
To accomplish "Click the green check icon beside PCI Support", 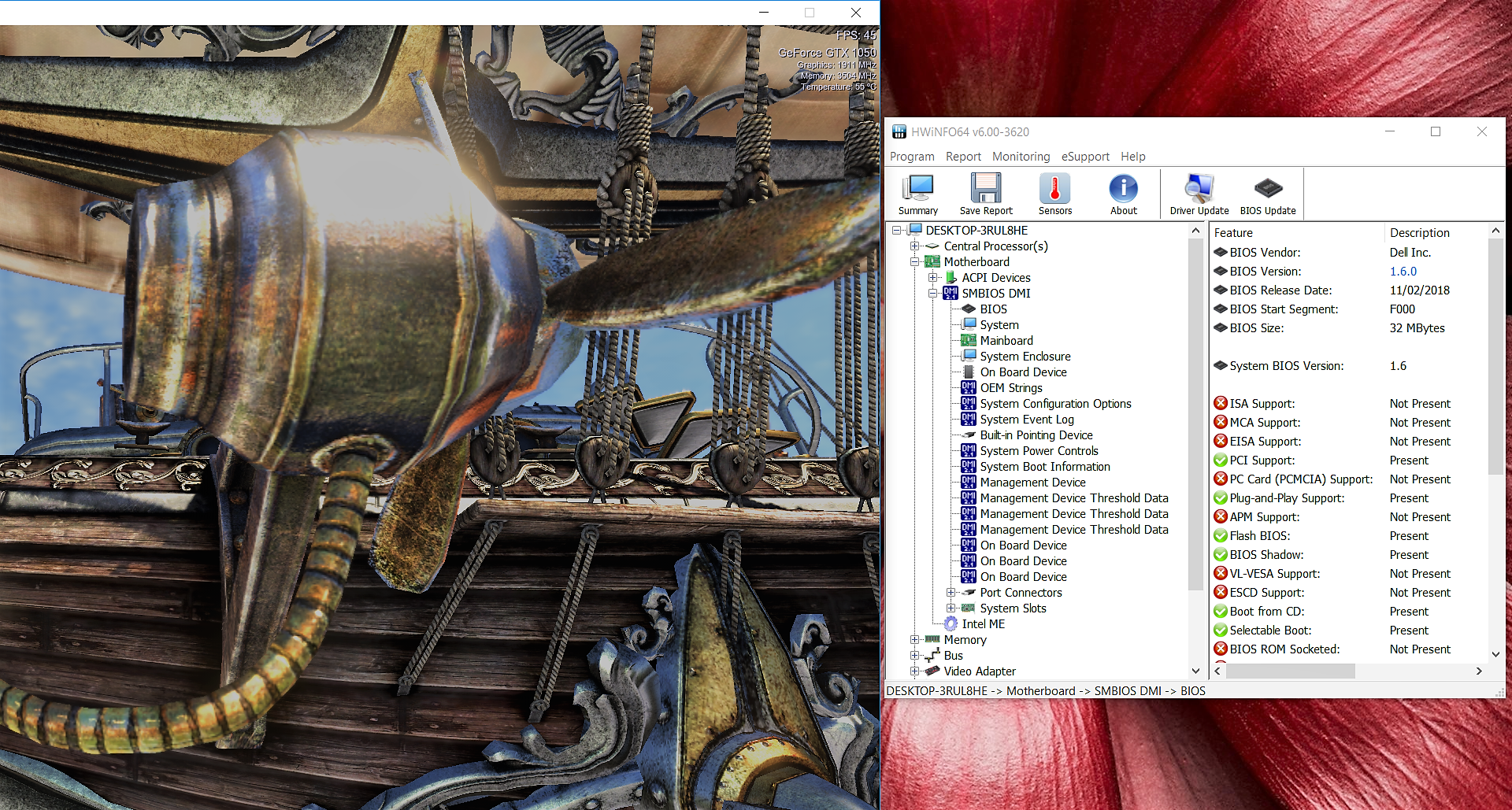I will click(1221, 460).
